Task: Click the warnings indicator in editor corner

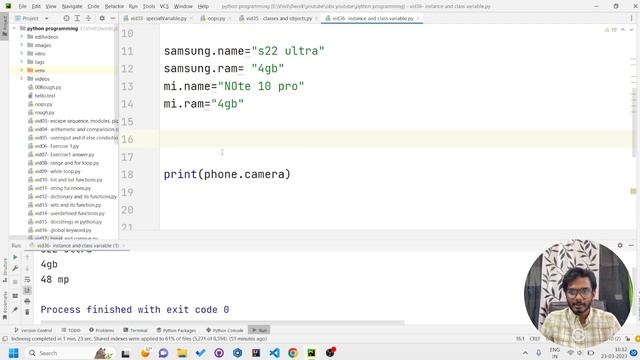Action: coord(611,30)
